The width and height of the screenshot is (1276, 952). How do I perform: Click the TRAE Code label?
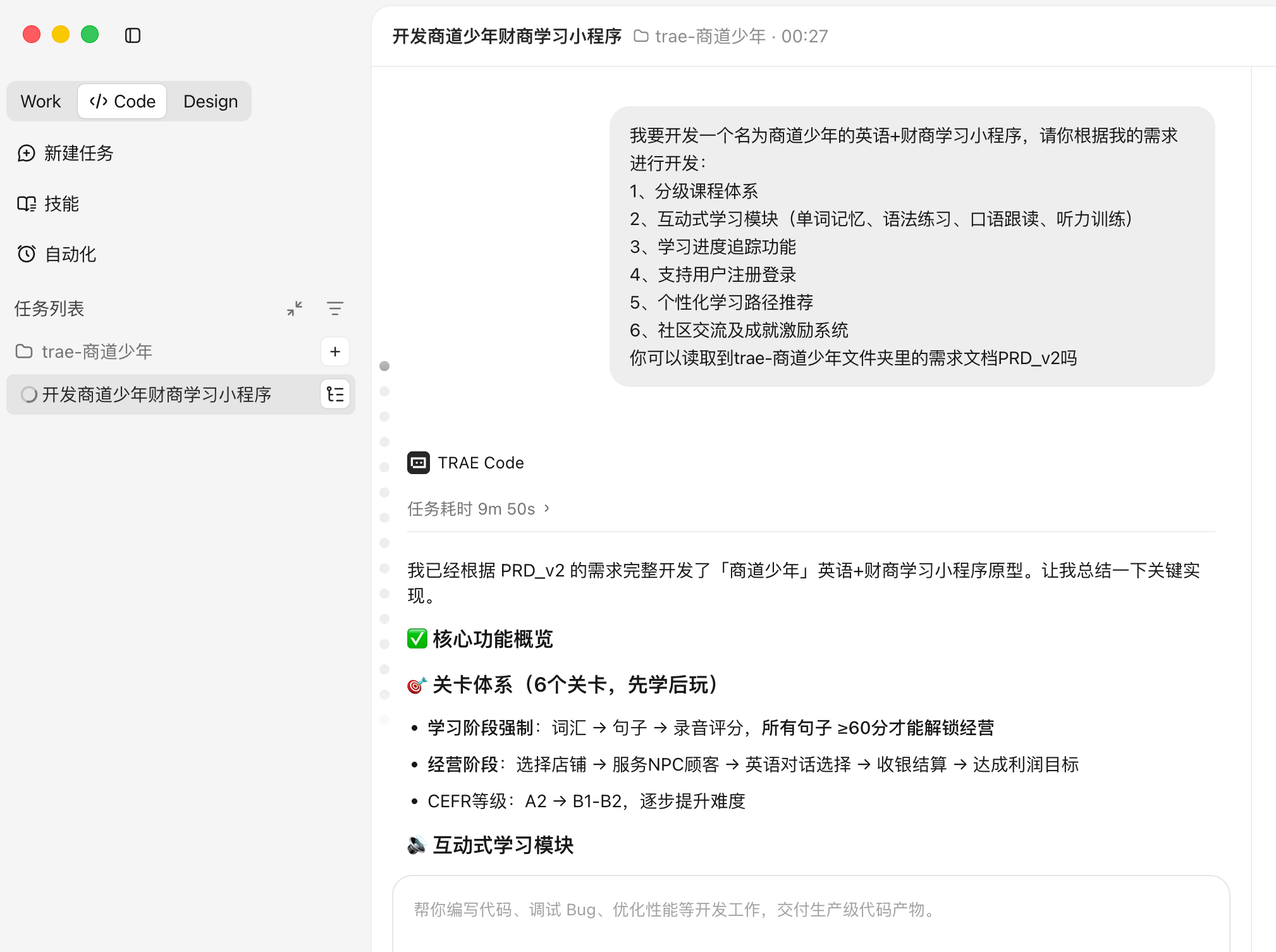(481, 463)
